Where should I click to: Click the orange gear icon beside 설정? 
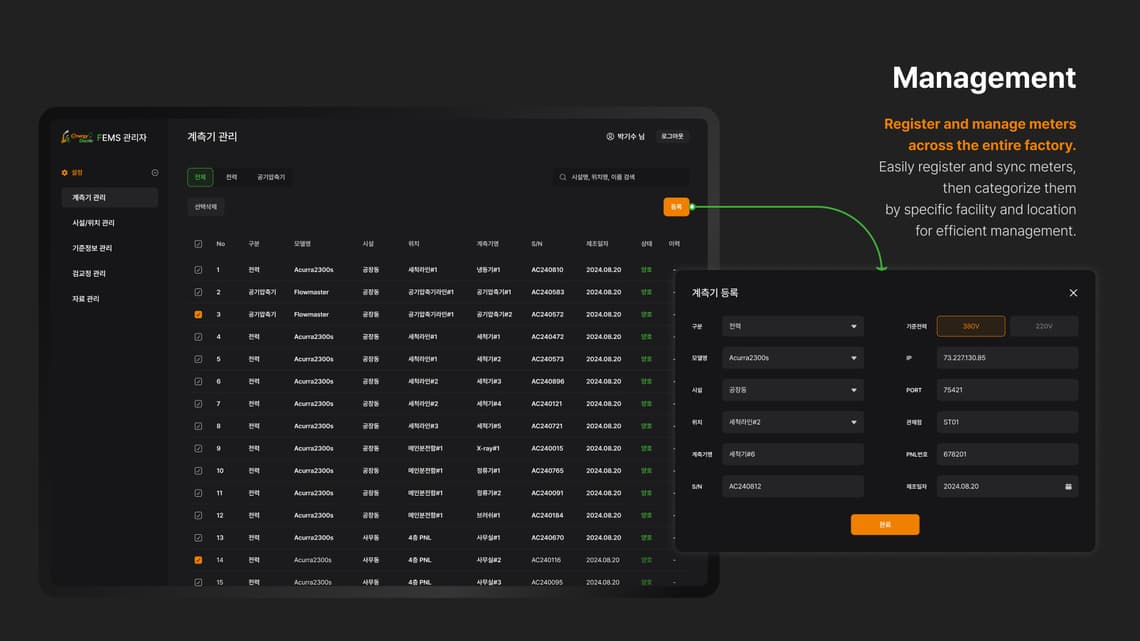65,173
